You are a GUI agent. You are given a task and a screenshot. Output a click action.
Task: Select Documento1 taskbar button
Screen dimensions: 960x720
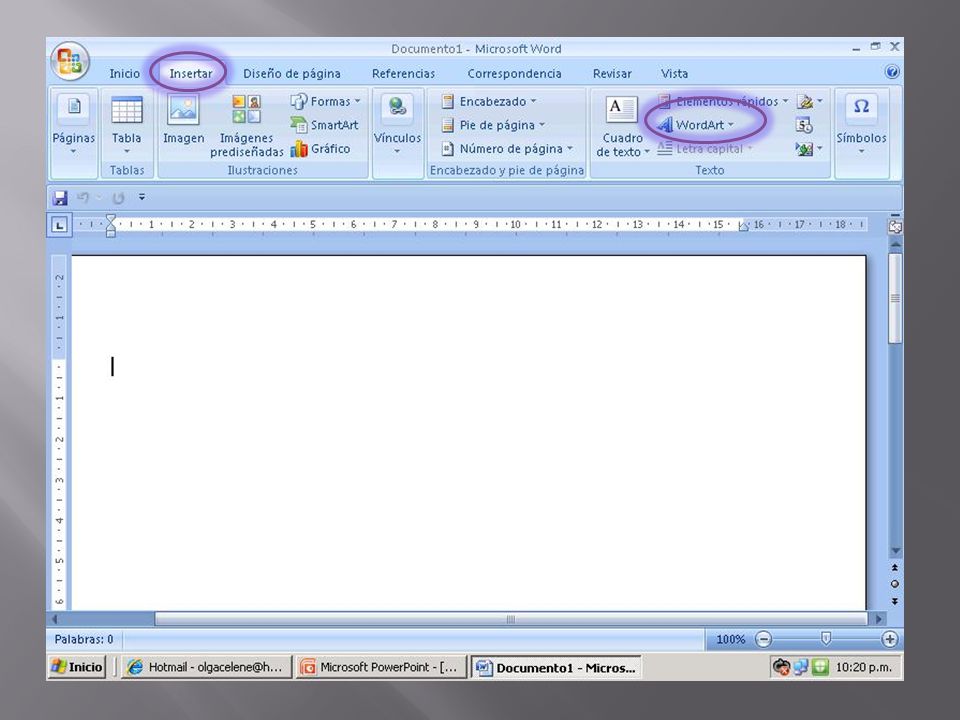coord(556,667)
